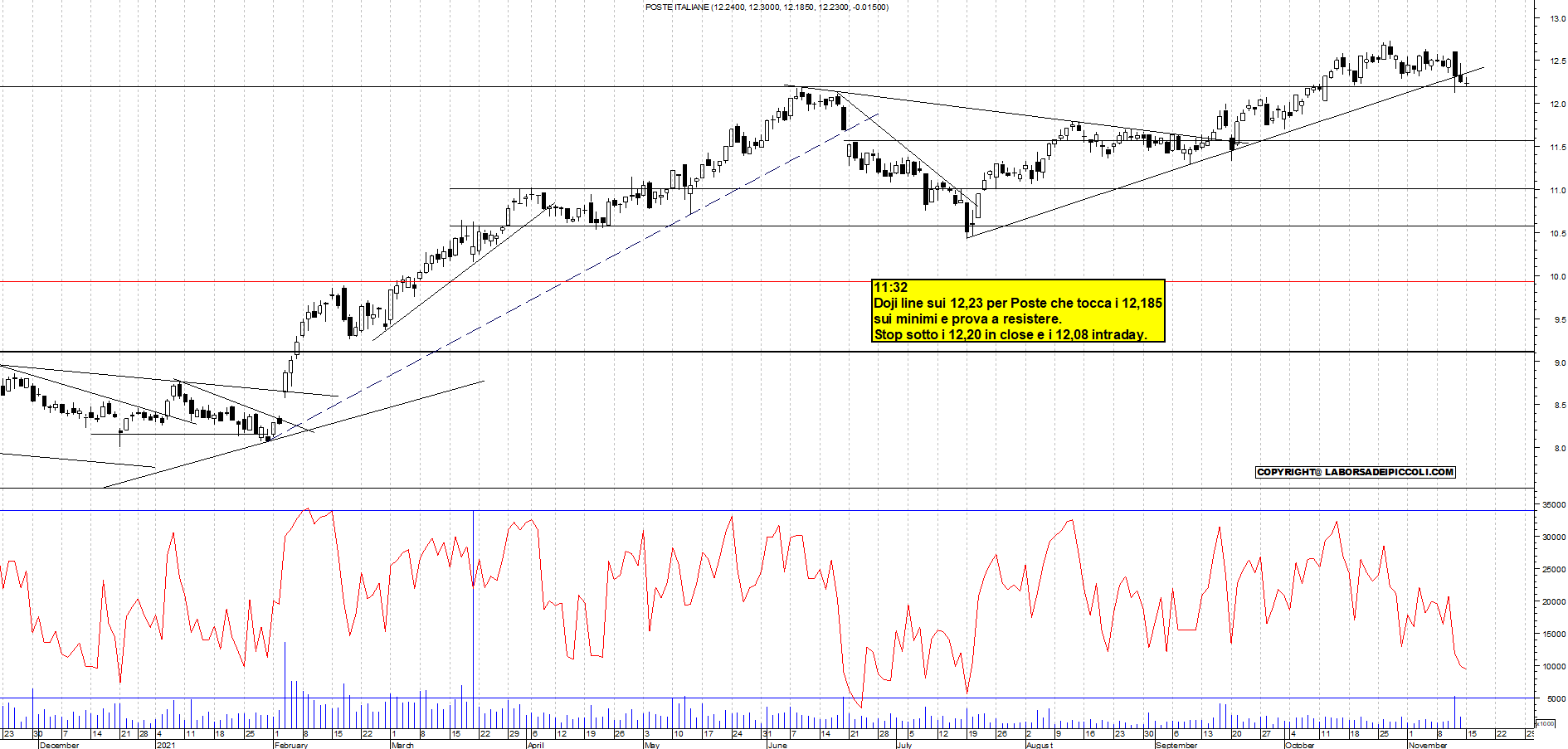
Task: Click the 25000 volume axis label
Action: pyautogui.click(x=1554, y=570)
